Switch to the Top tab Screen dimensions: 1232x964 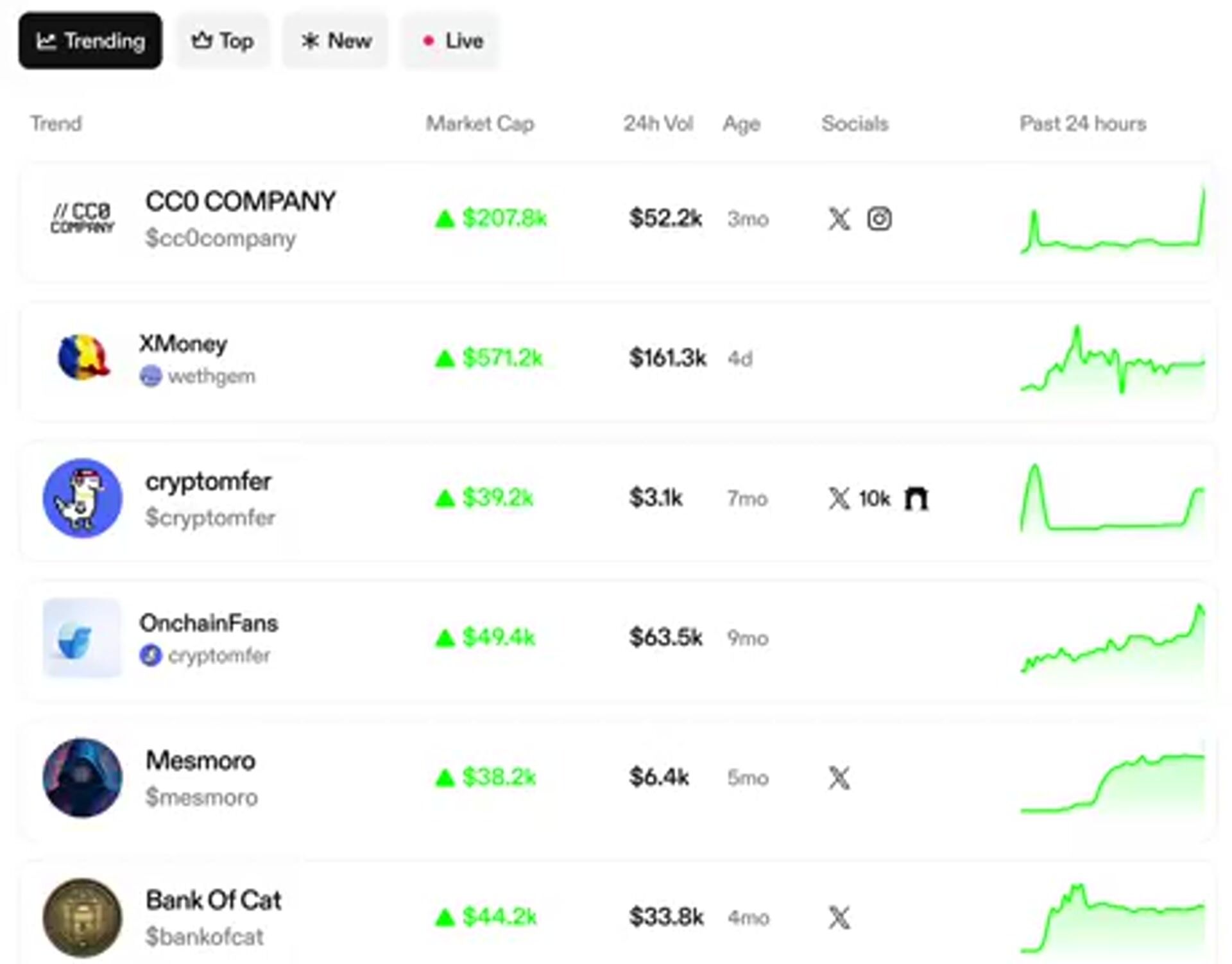click(x=223, y=41)
